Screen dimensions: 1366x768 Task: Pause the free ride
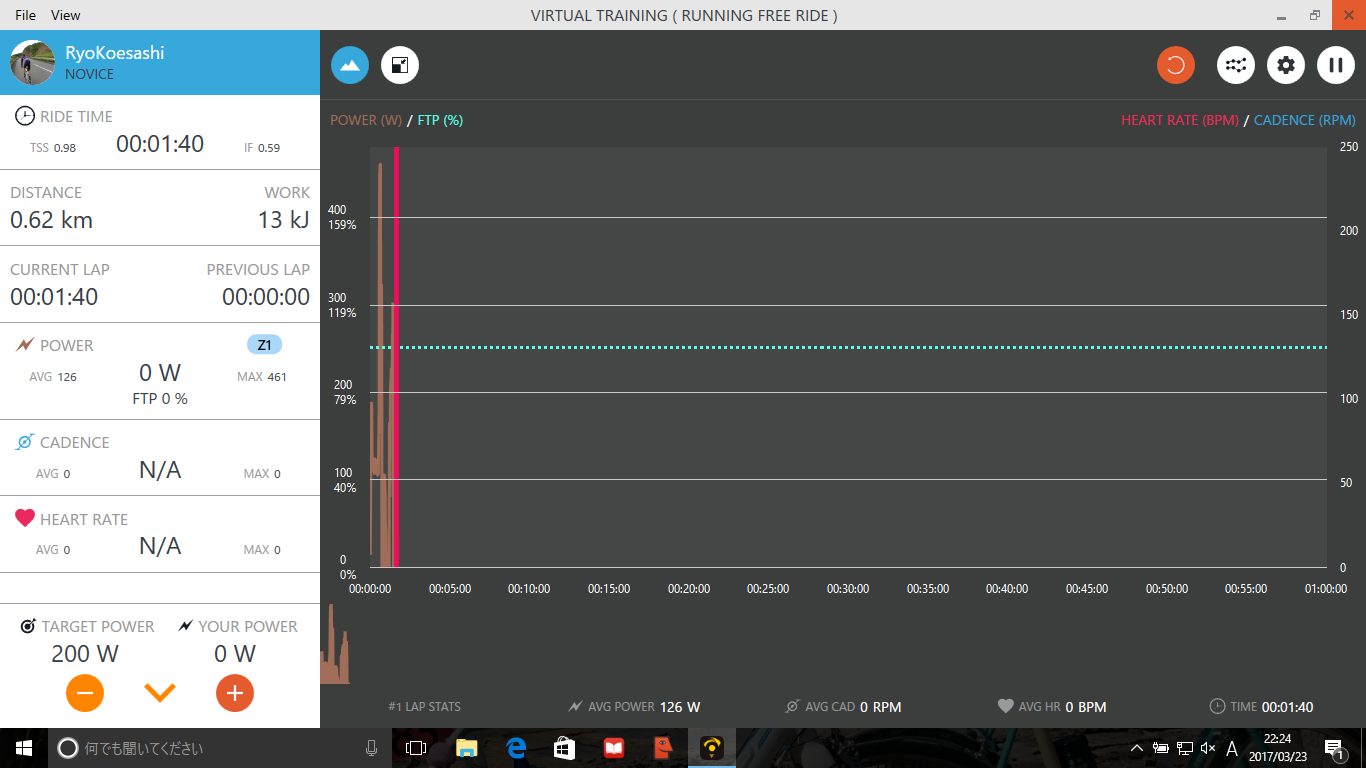(x=1336, y=66)
